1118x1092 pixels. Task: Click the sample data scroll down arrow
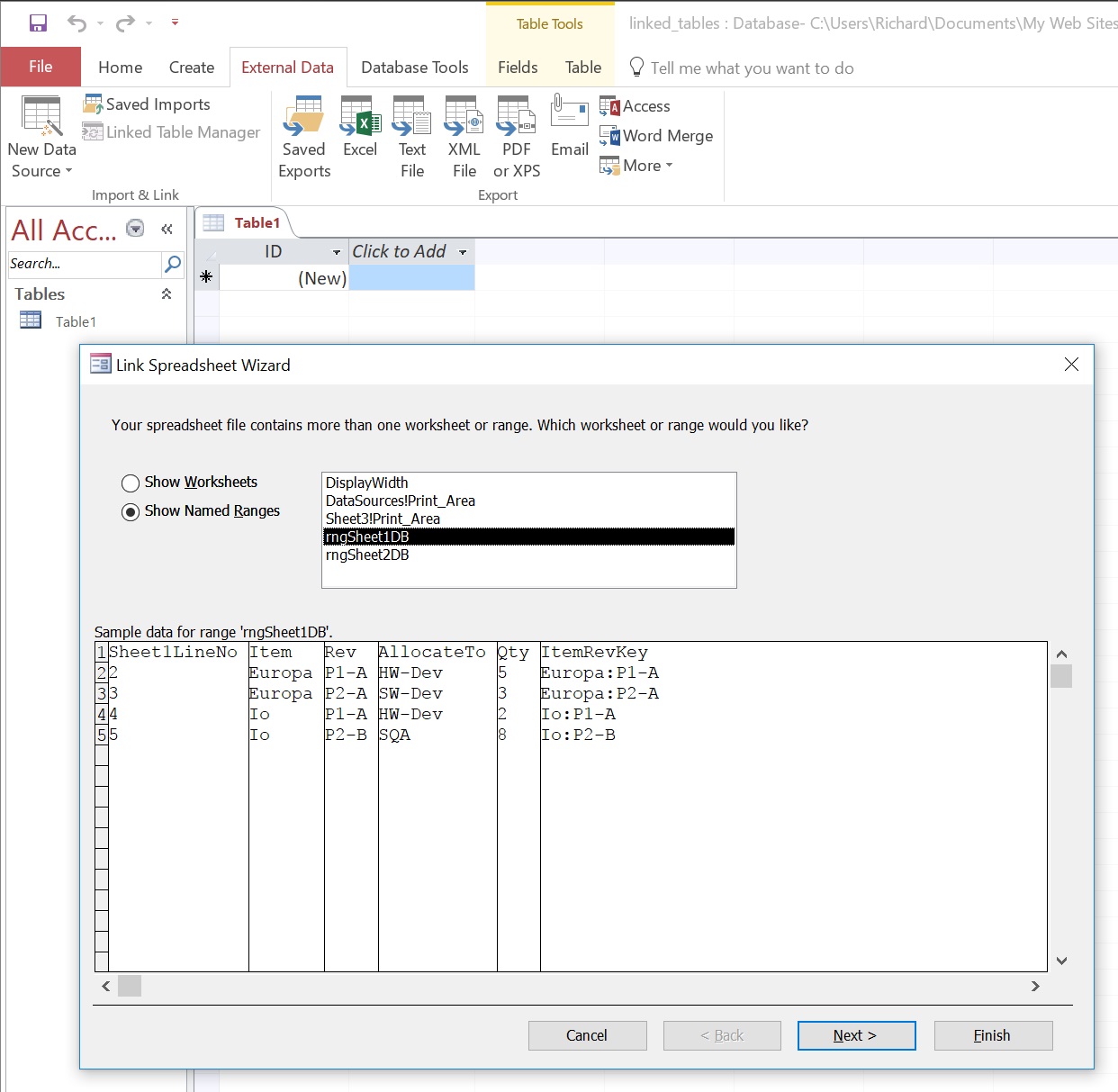pyautogui.click(x=1061, y=961)
